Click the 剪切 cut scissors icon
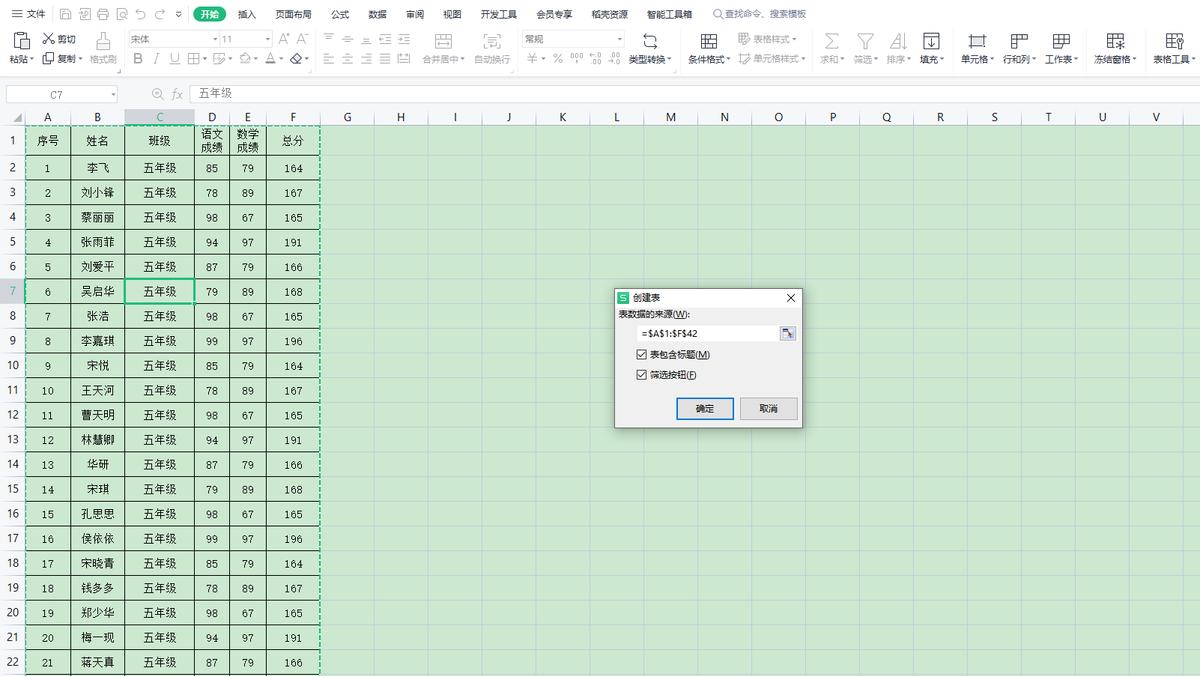Image resolution: width=1200 pixels, height=676 pixels. tap(49, 39)
